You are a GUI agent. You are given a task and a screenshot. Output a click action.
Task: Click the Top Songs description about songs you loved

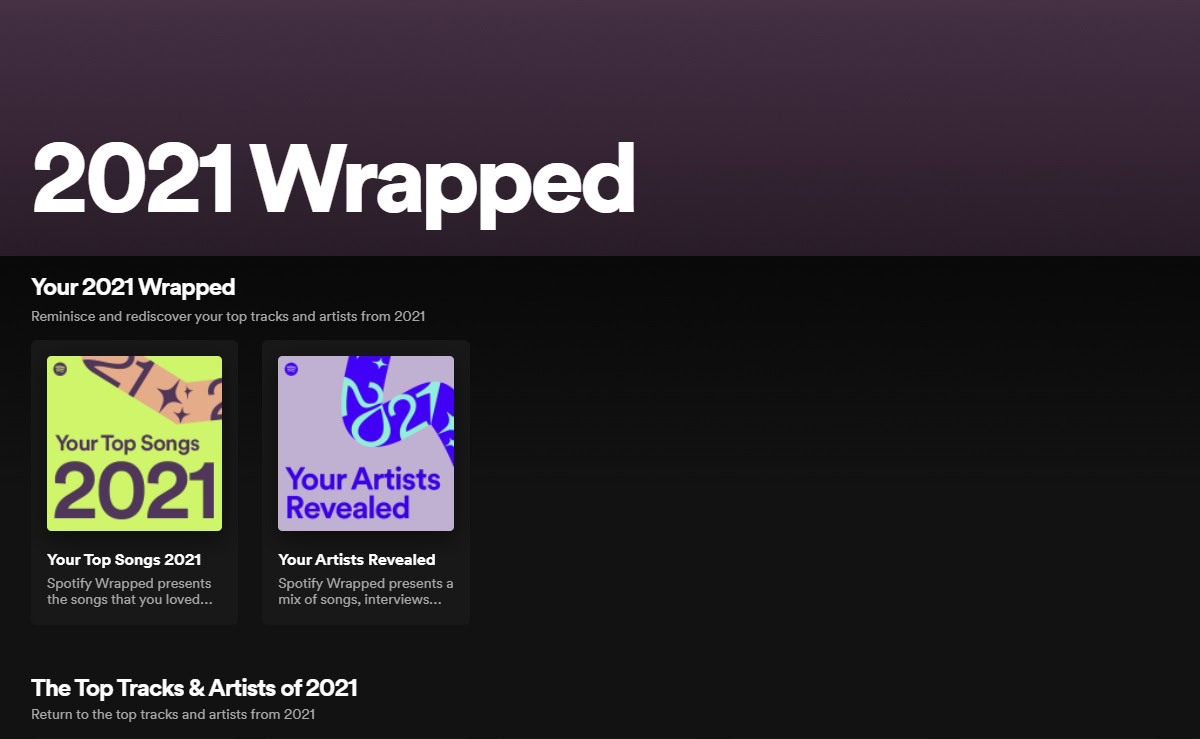129,591
